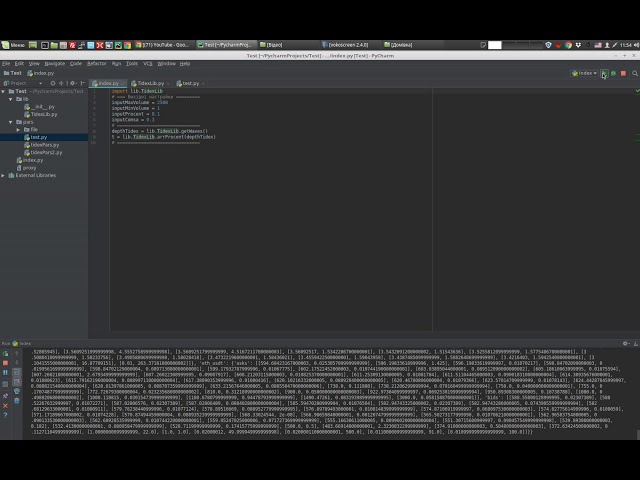The height and width of the screenshot is (480, 640).
Task: Print the console output
Action: (x=17, y=391)
